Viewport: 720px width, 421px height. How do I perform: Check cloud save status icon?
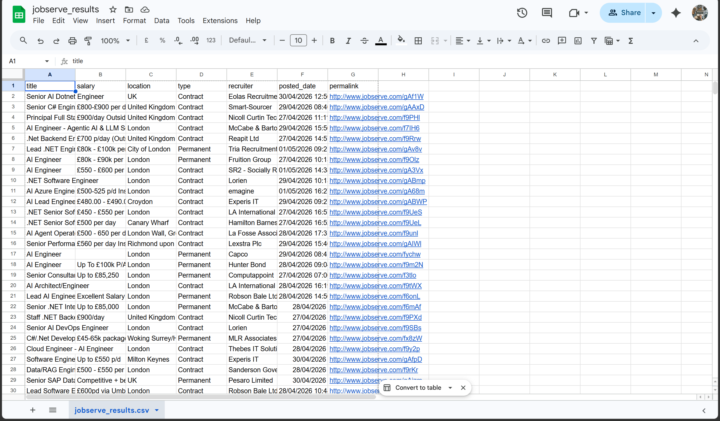[145, 10]
